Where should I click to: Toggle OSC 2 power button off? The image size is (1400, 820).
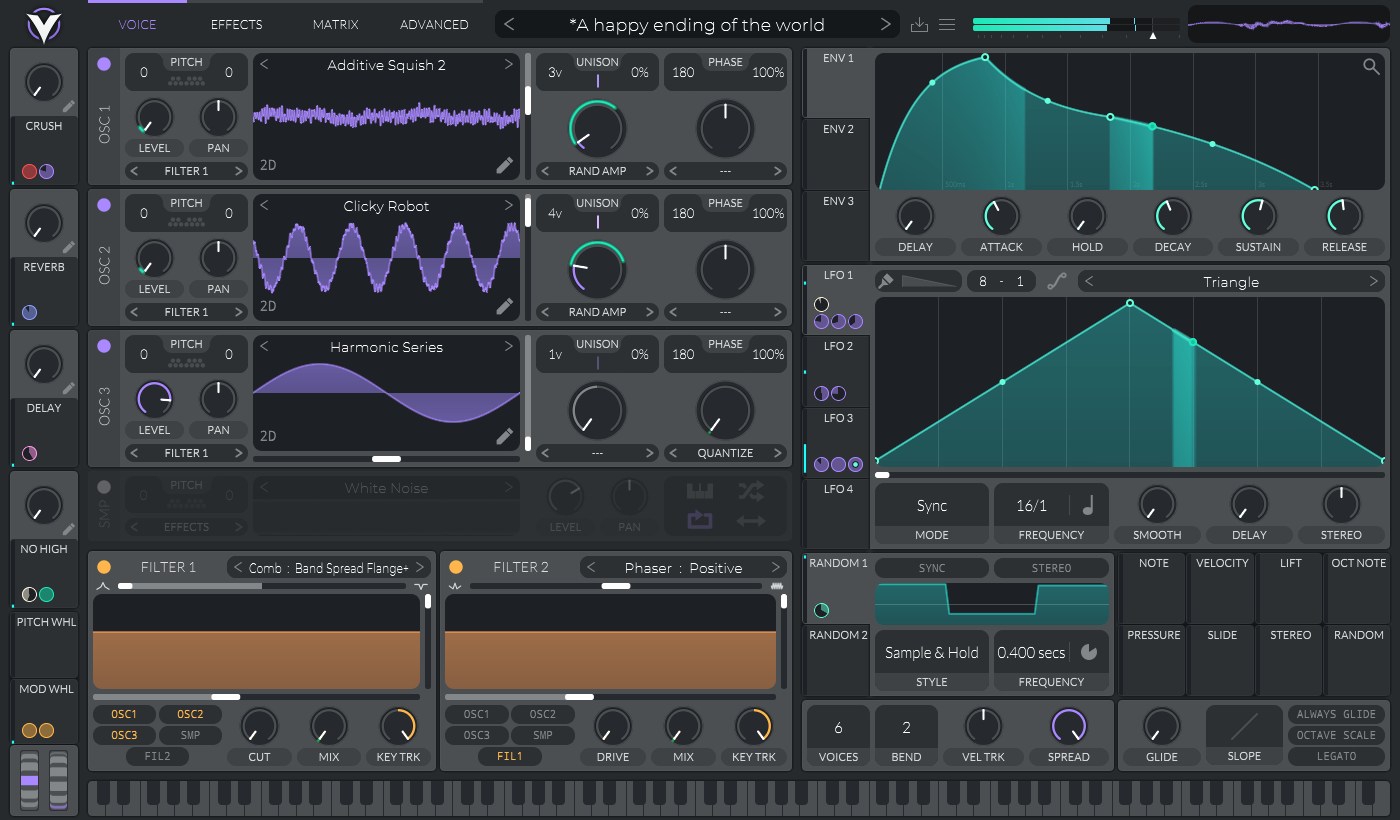[x=104, y=205]
